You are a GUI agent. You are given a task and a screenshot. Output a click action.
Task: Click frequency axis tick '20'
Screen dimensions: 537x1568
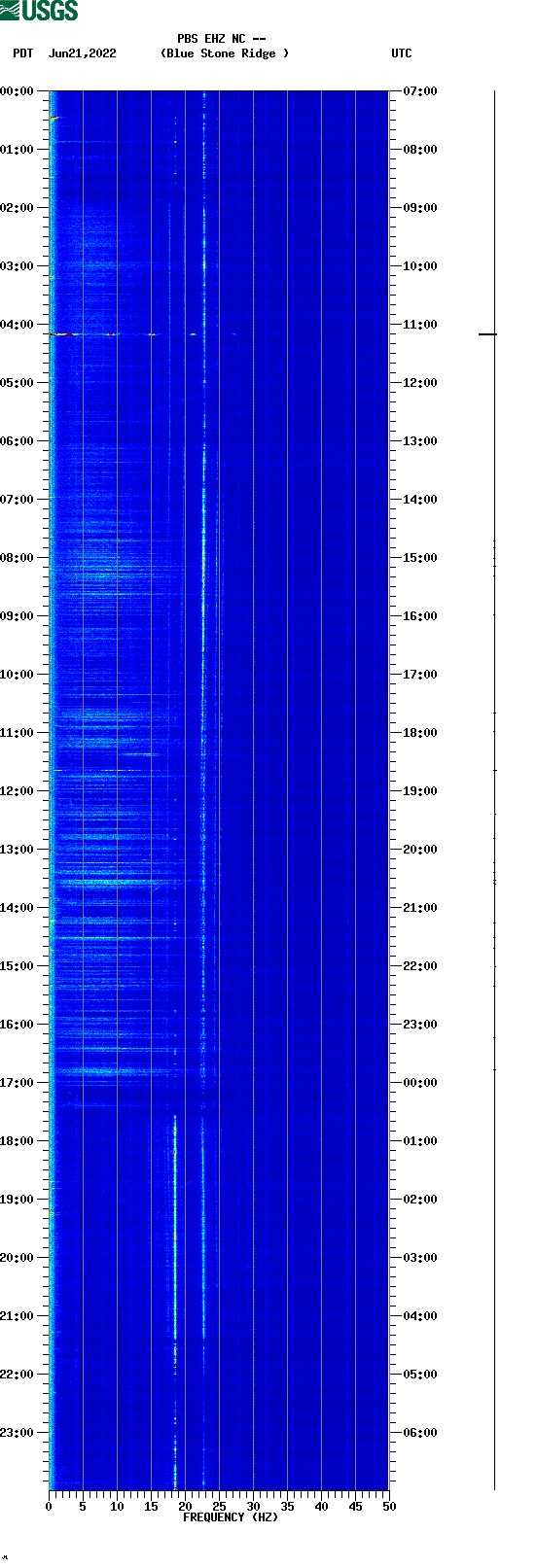click(x=185, y=1507)
